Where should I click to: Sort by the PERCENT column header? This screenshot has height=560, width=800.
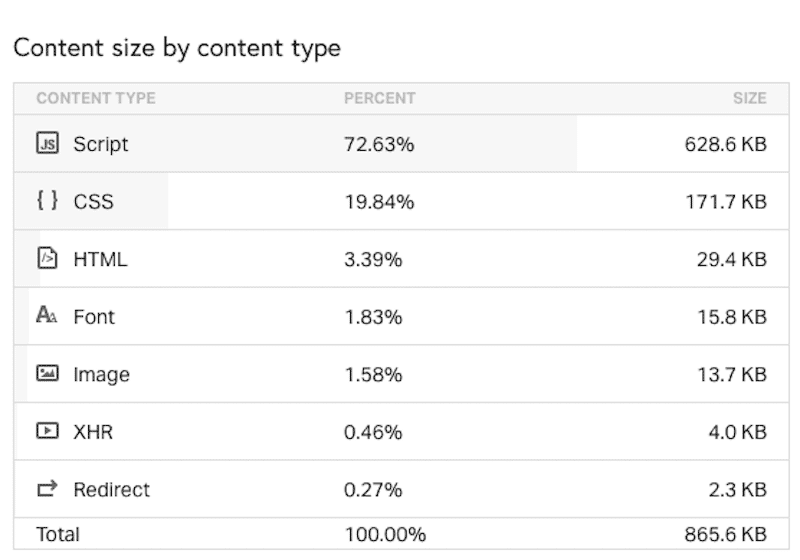click(380, 98)
